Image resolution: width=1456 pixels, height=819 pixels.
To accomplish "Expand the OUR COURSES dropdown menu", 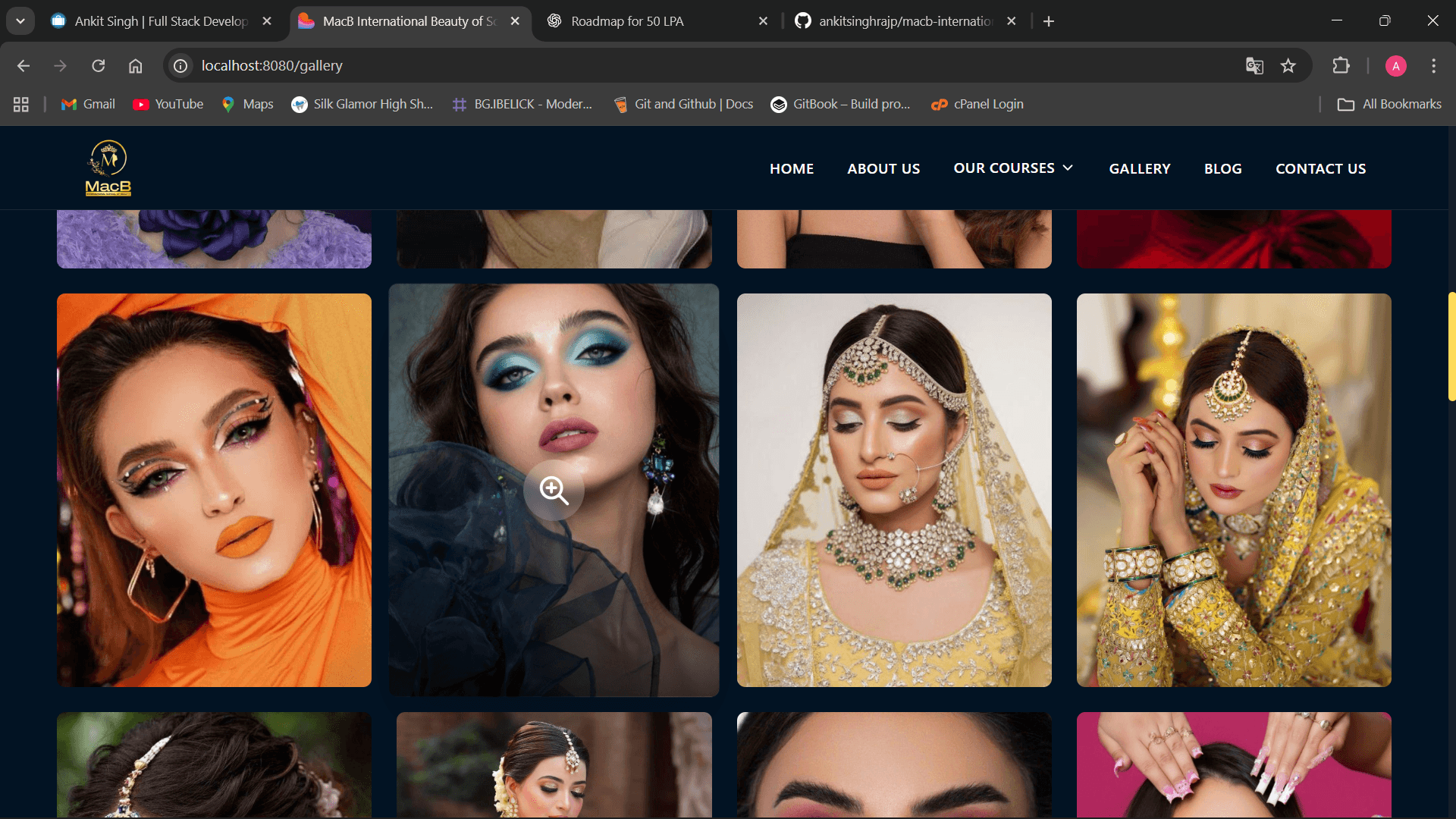I will (x=1013, y=168).
